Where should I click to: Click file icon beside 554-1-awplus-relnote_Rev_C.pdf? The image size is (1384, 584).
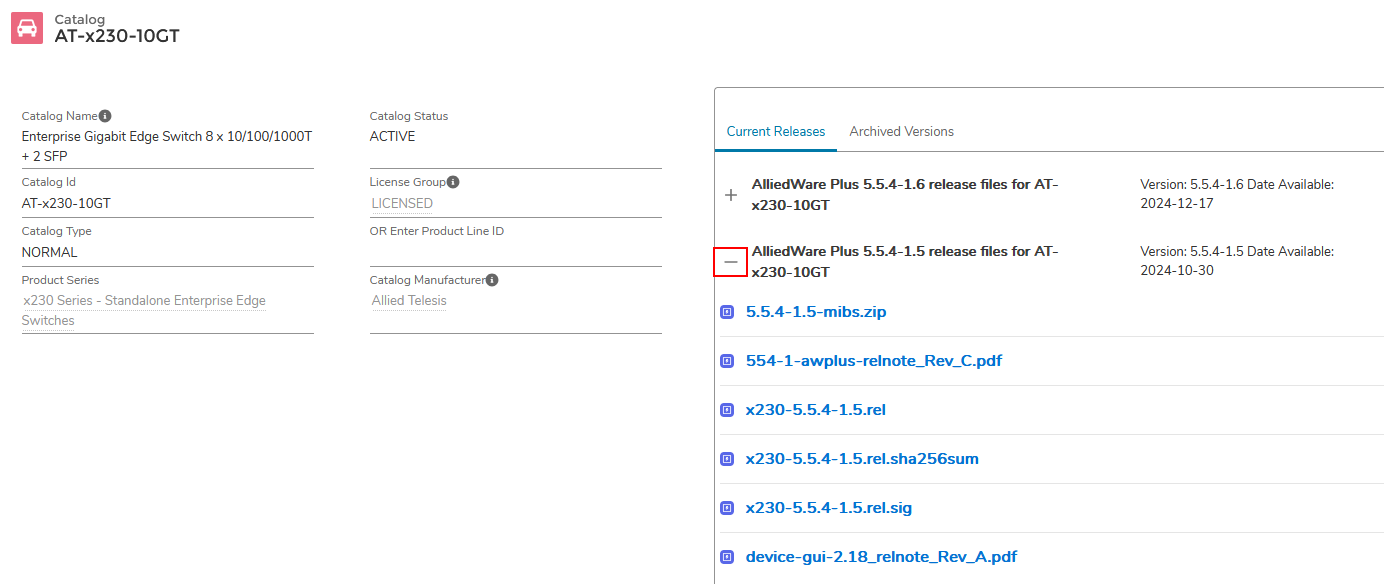(x=727, y=361)
